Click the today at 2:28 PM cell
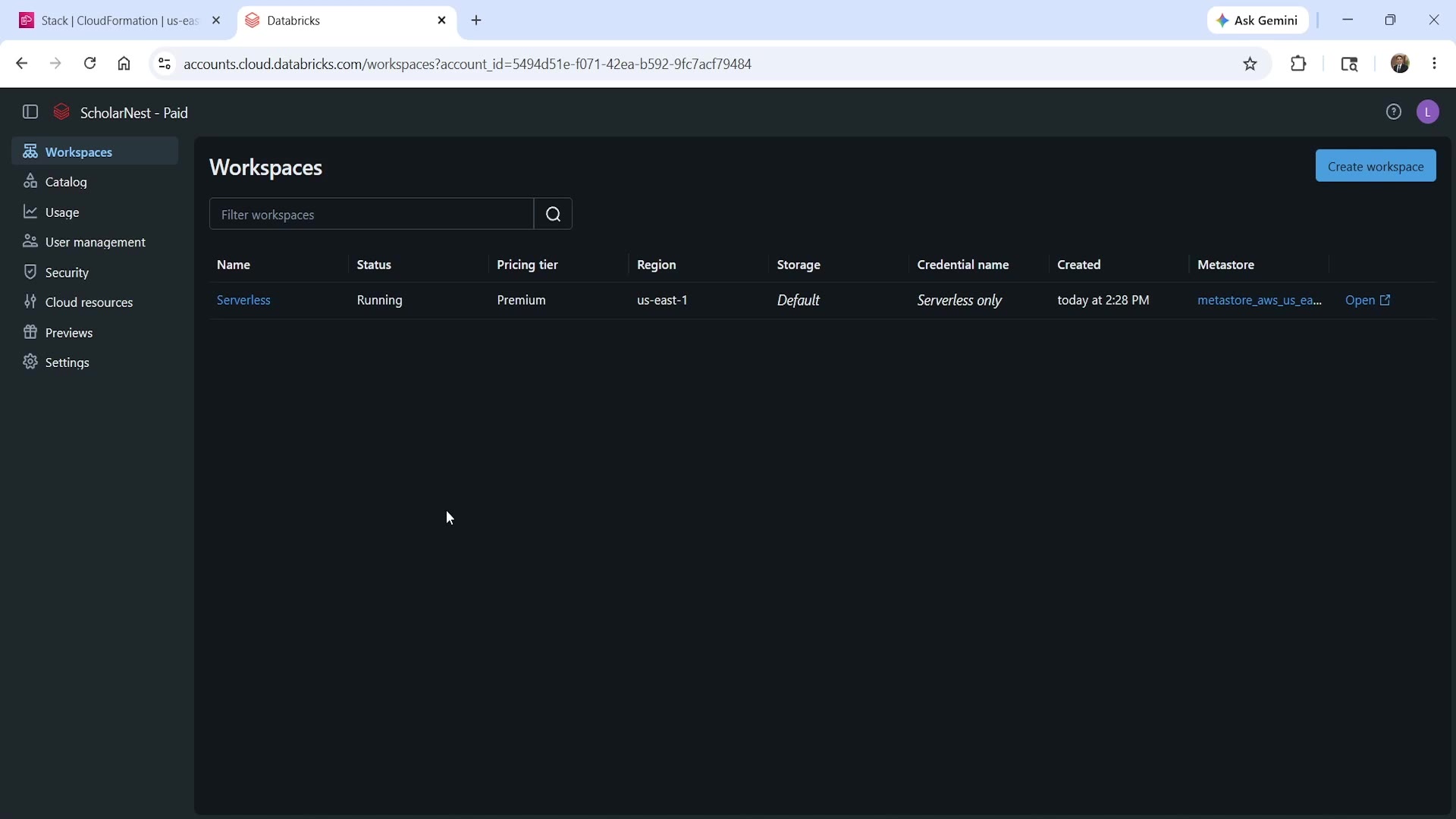Viewport: 1456px width, 819px height. (1103, 300)
